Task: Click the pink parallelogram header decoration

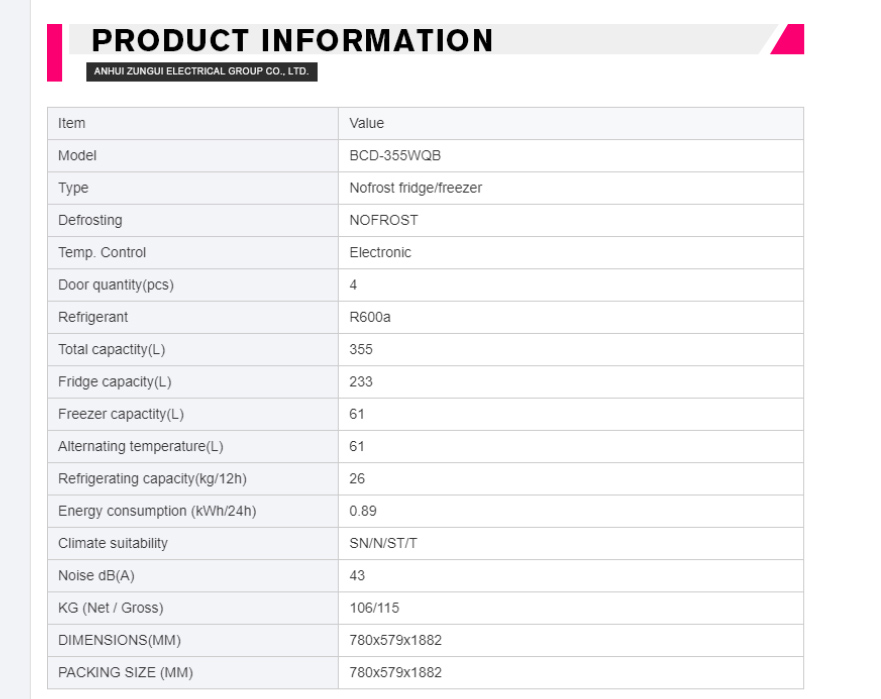Action: point(789,39)
